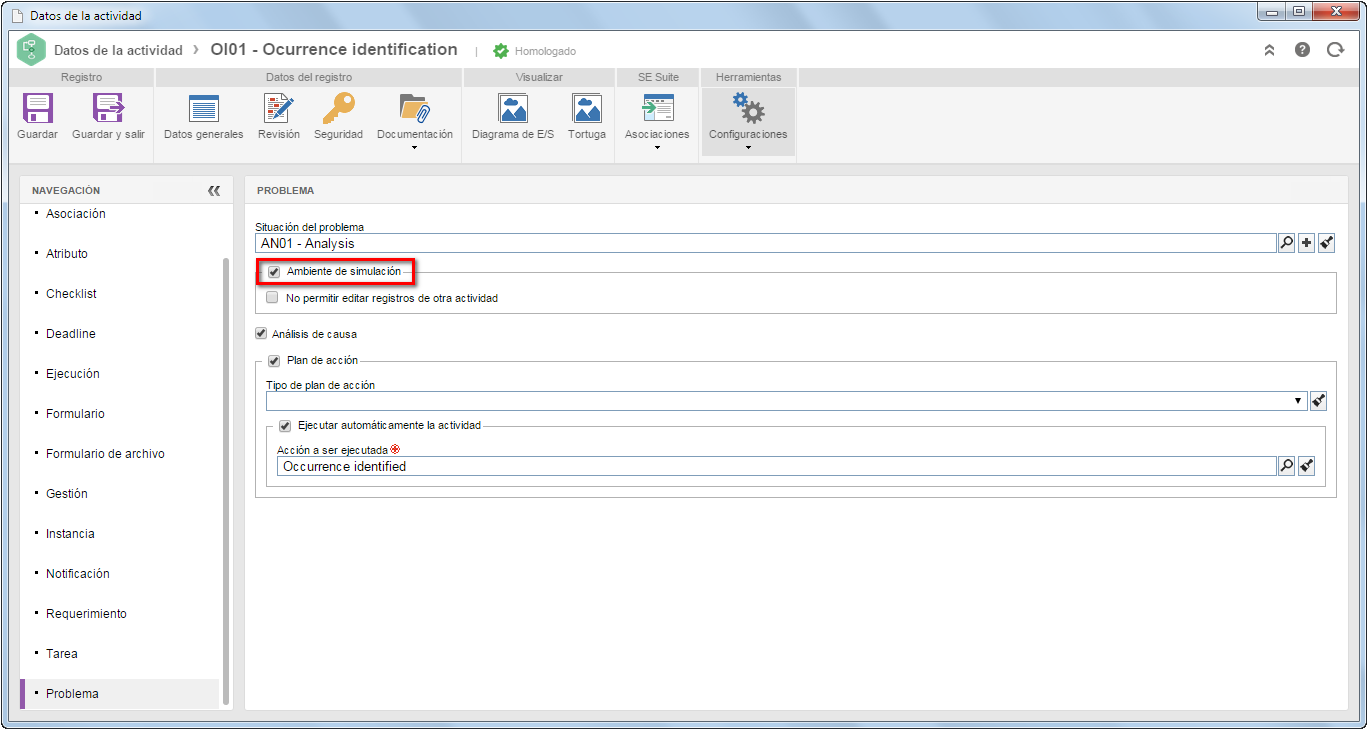Click the process activity icon in header
This screenshot has width=1368, height=730.
point(31,50)
